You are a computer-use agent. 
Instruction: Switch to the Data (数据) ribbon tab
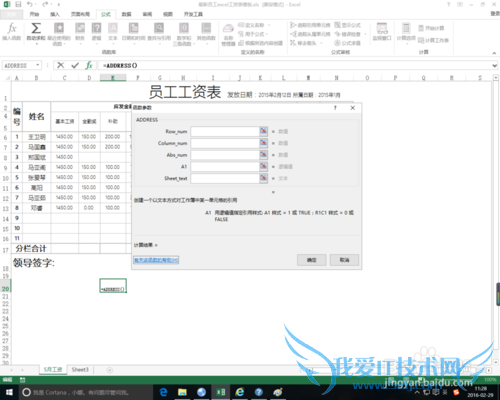[126, 14]
